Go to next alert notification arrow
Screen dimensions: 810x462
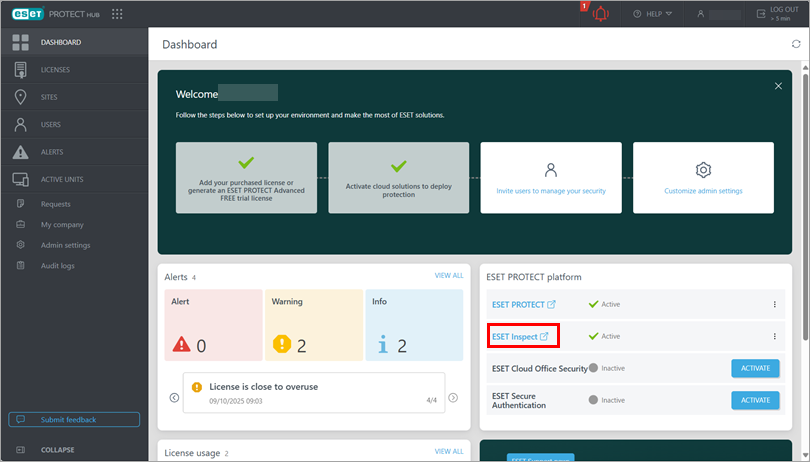click(x=453, y=398)
